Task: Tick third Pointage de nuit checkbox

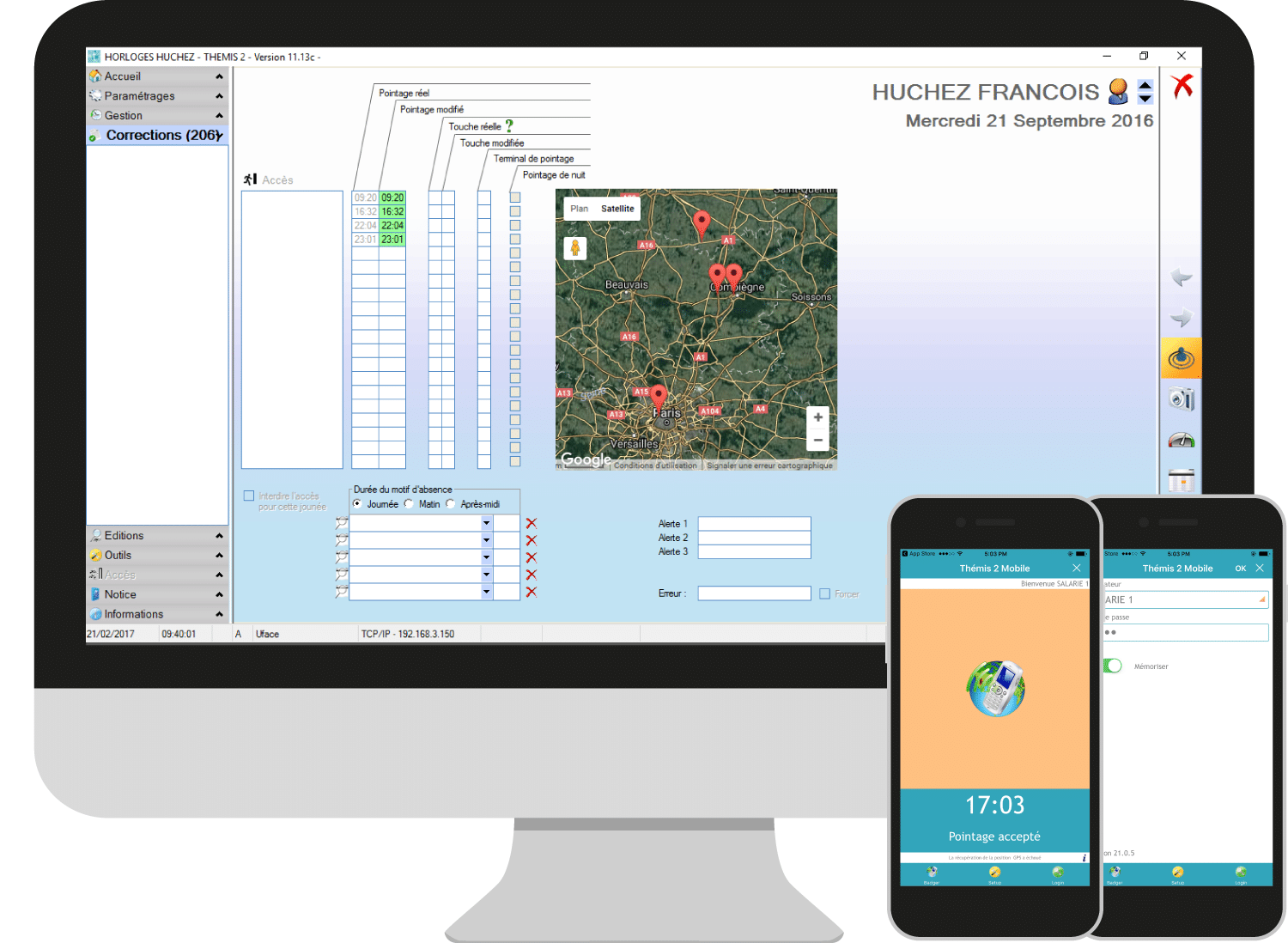Action: pyautogui.click(x=515, y=225)
